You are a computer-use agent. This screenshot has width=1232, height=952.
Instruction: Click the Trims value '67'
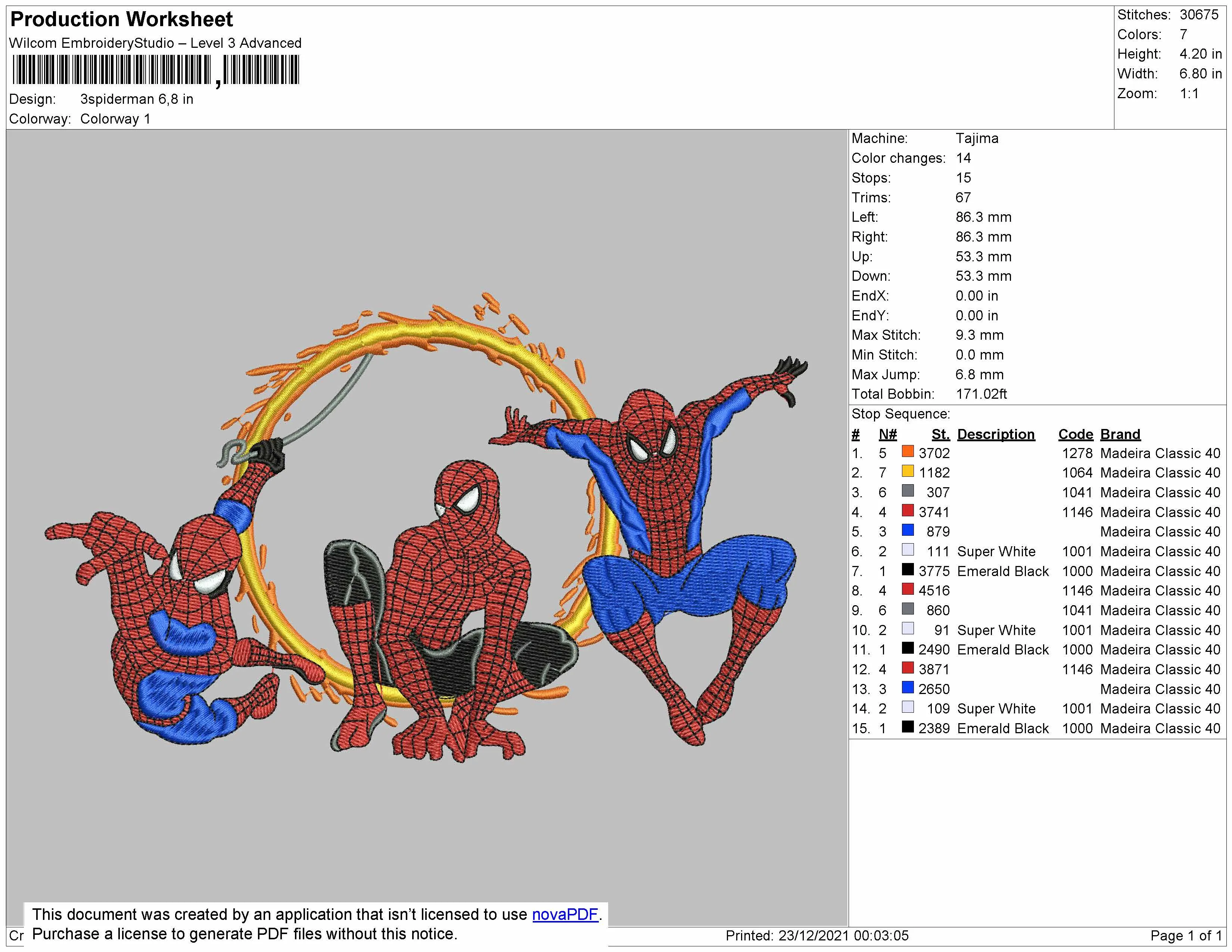click(963, 197)
